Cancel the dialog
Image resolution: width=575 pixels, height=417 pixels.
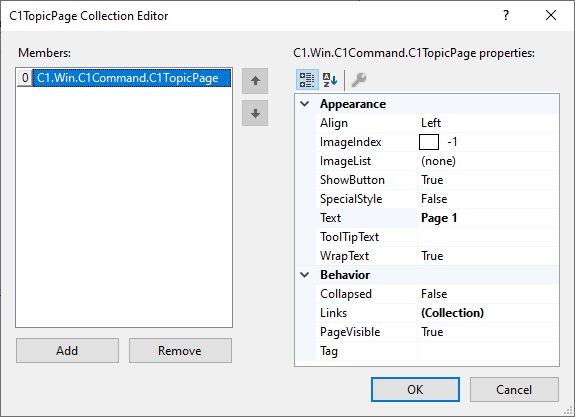(514, 389)
